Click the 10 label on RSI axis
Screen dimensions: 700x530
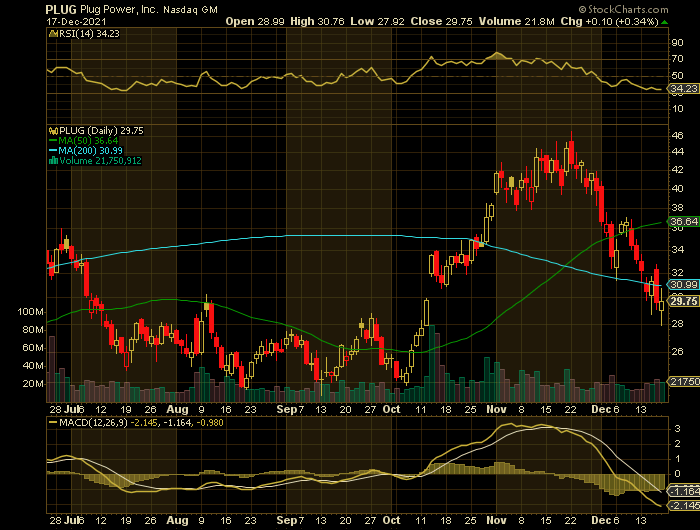pos(677,109)
